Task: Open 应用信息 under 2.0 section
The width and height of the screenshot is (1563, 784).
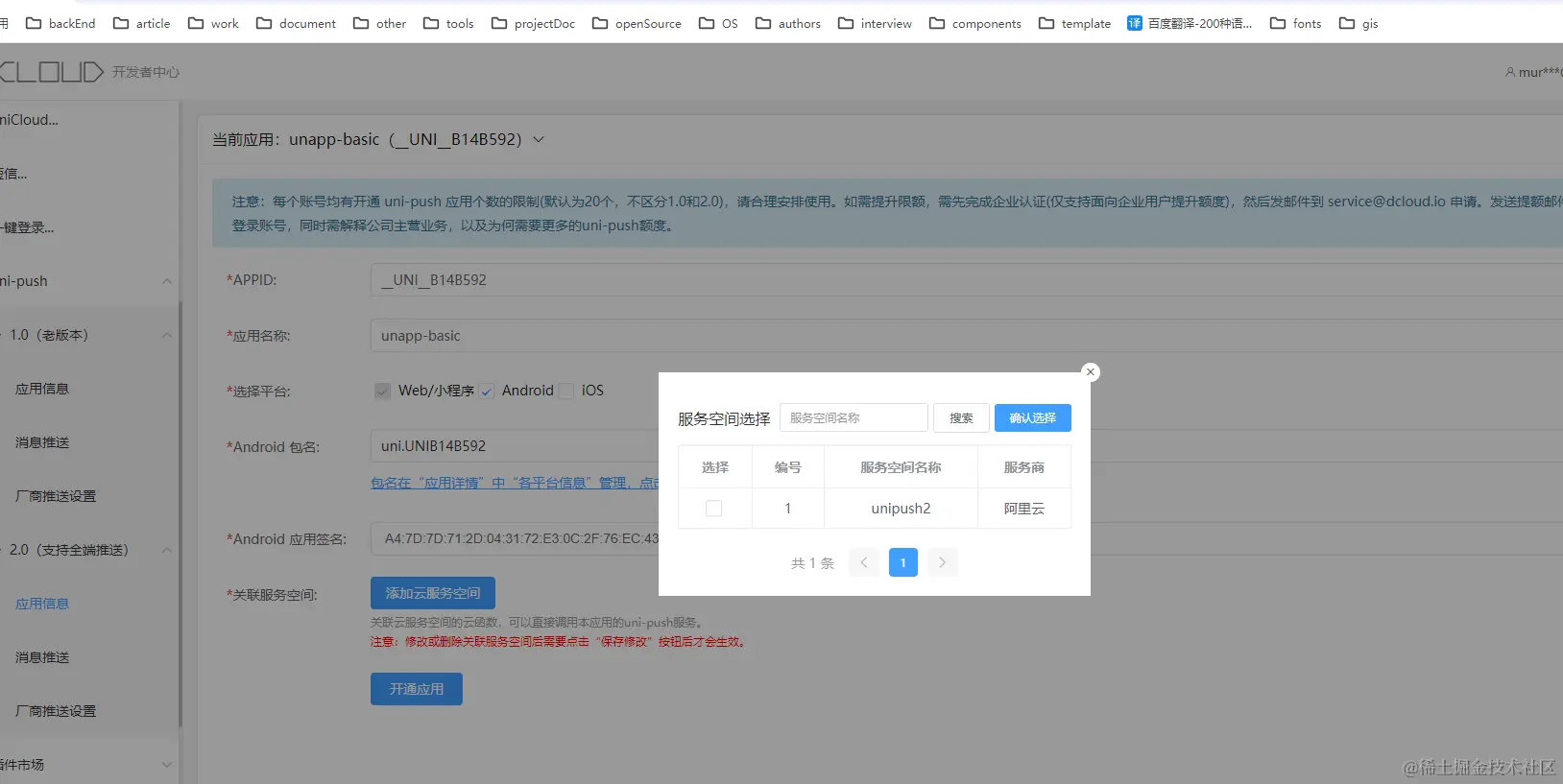Action: pos(42,604)
